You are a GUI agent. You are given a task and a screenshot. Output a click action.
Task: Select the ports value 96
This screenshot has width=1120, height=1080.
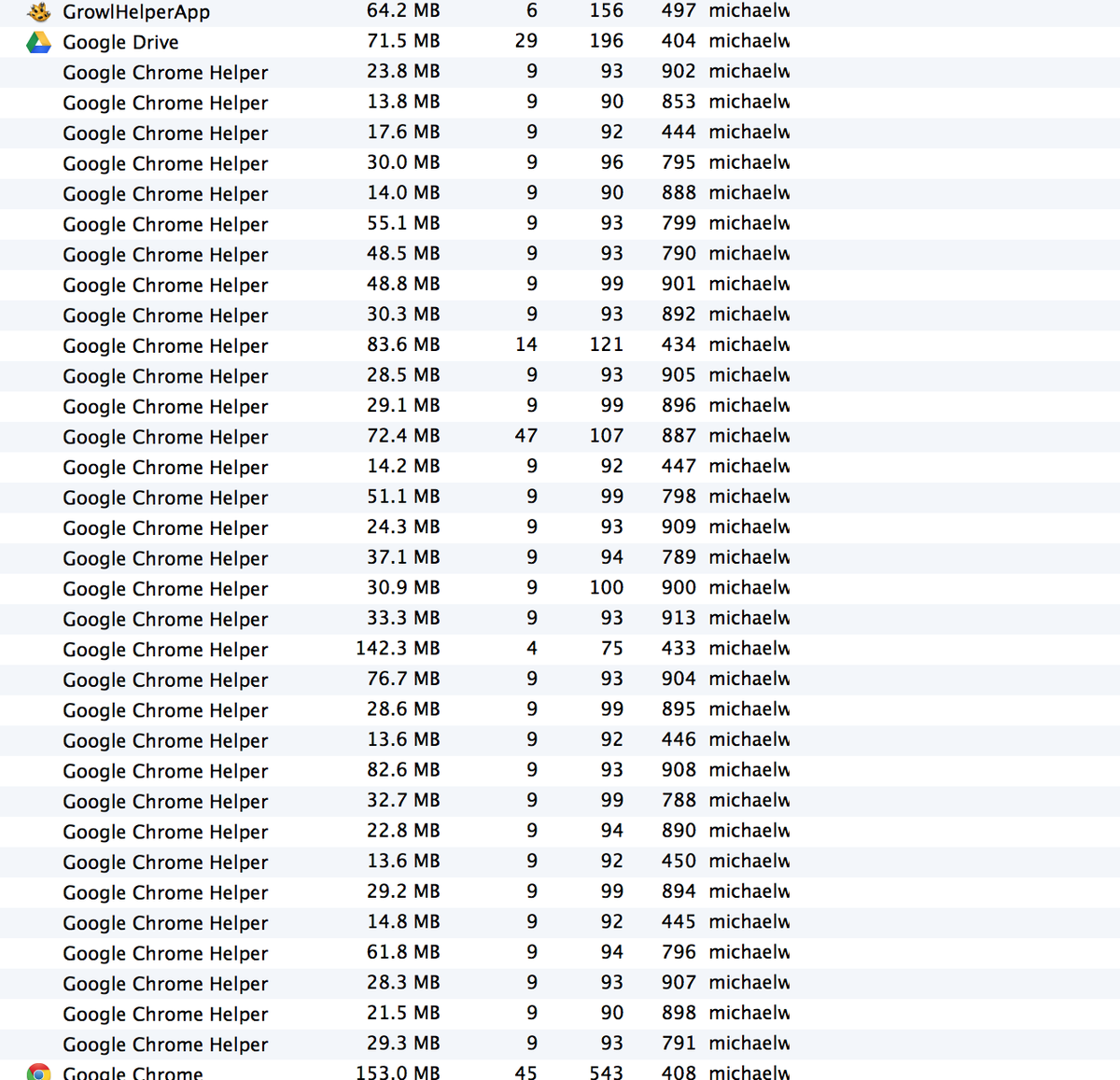612,162
